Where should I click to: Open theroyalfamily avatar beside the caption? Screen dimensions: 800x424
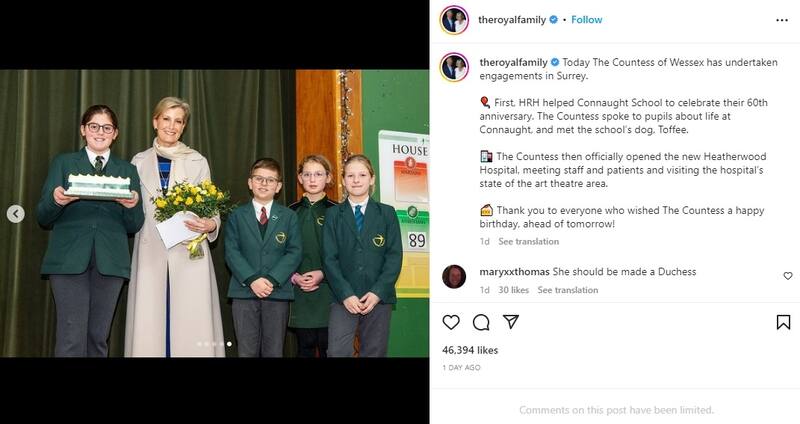coord(454,67)
